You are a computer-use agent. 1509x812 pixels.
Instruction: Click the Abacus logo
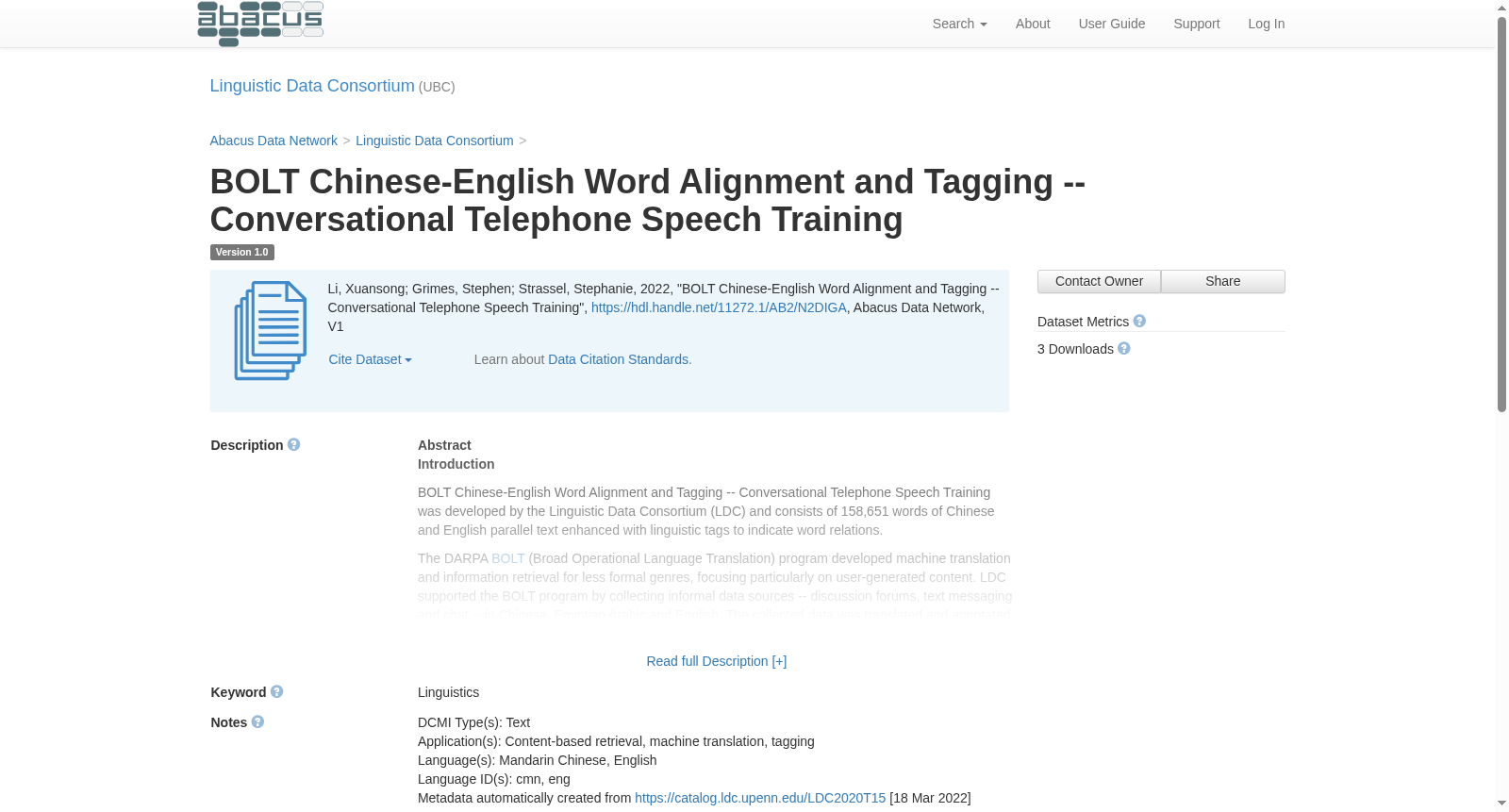pos(260,24)
